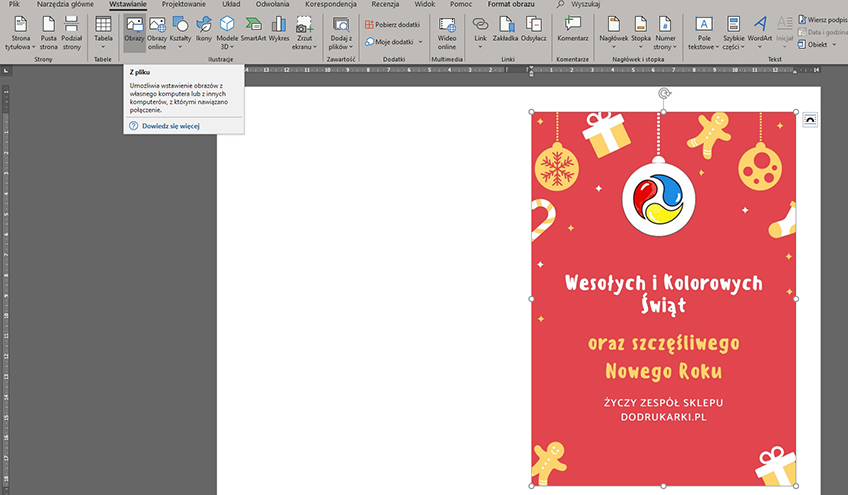Switch to the Wstawianie tab

pyautogui.click(x=128, y=4)
